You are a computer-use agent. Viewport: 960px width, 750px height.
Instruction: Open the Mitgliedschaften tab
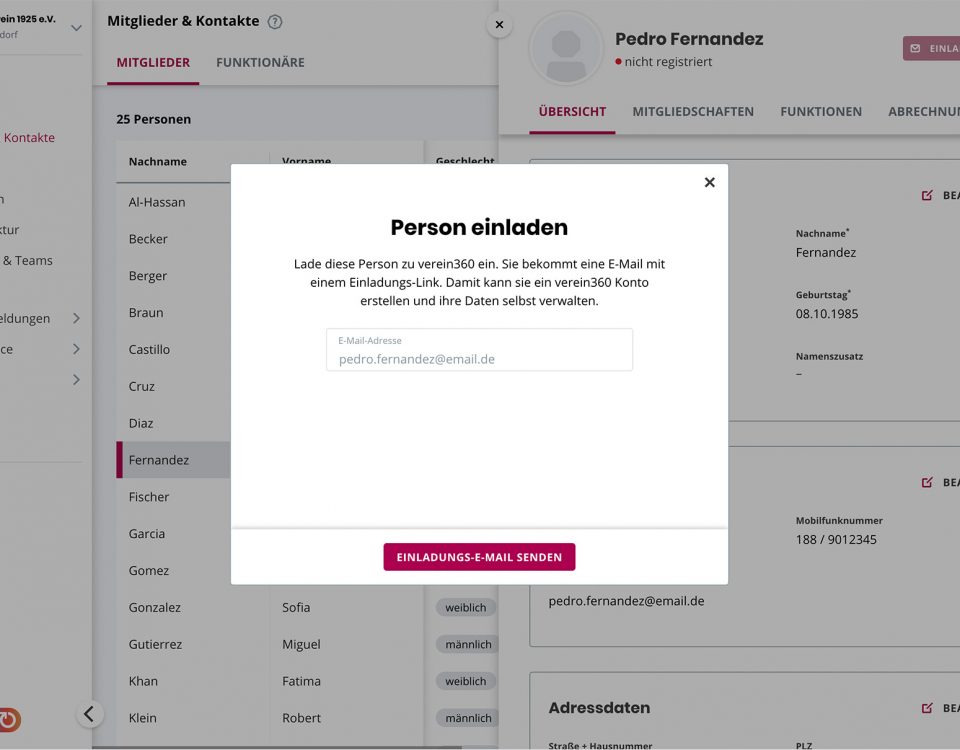pos(693,112)
